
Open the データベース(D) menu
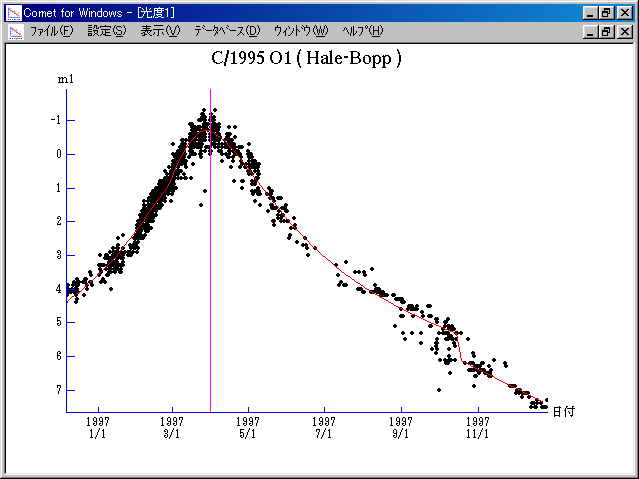[x=227, y=31]
